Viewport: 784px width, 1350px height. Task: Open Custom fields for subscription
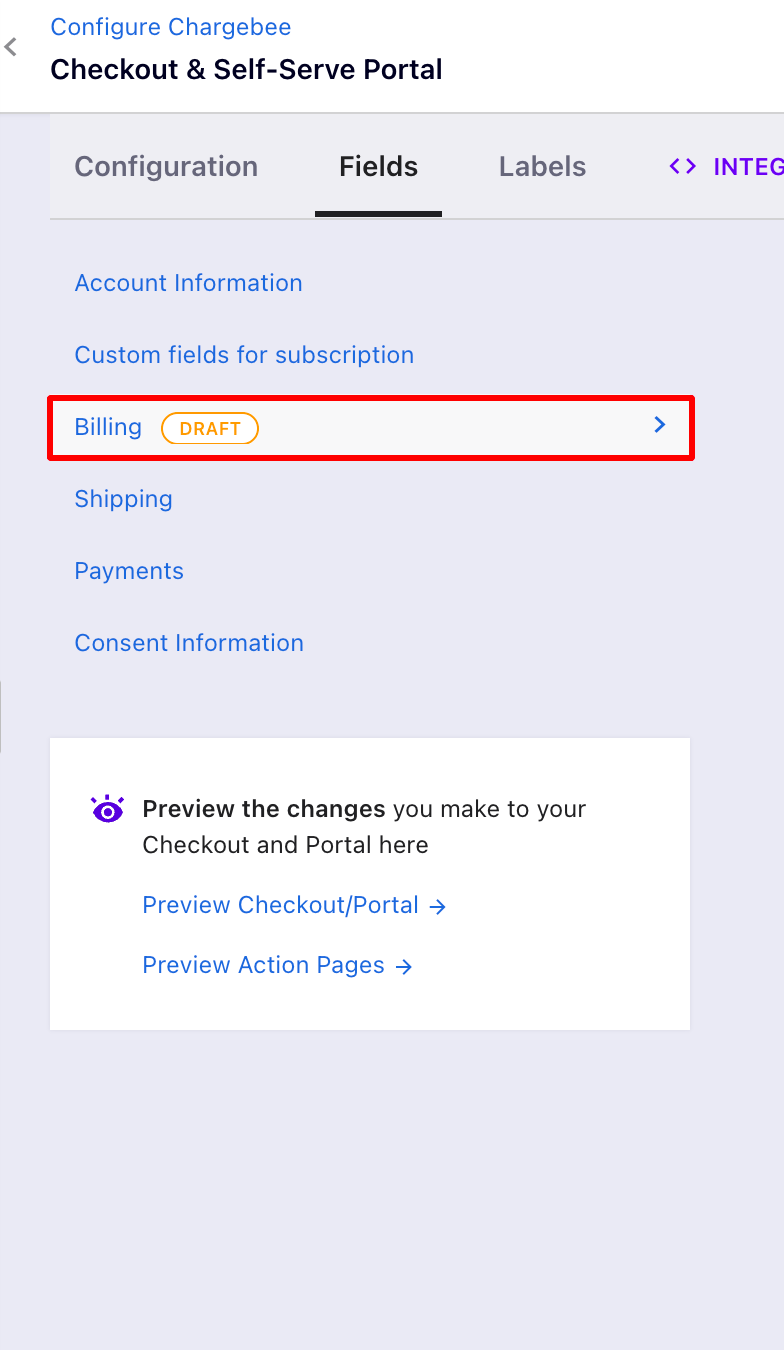point(244,355)
